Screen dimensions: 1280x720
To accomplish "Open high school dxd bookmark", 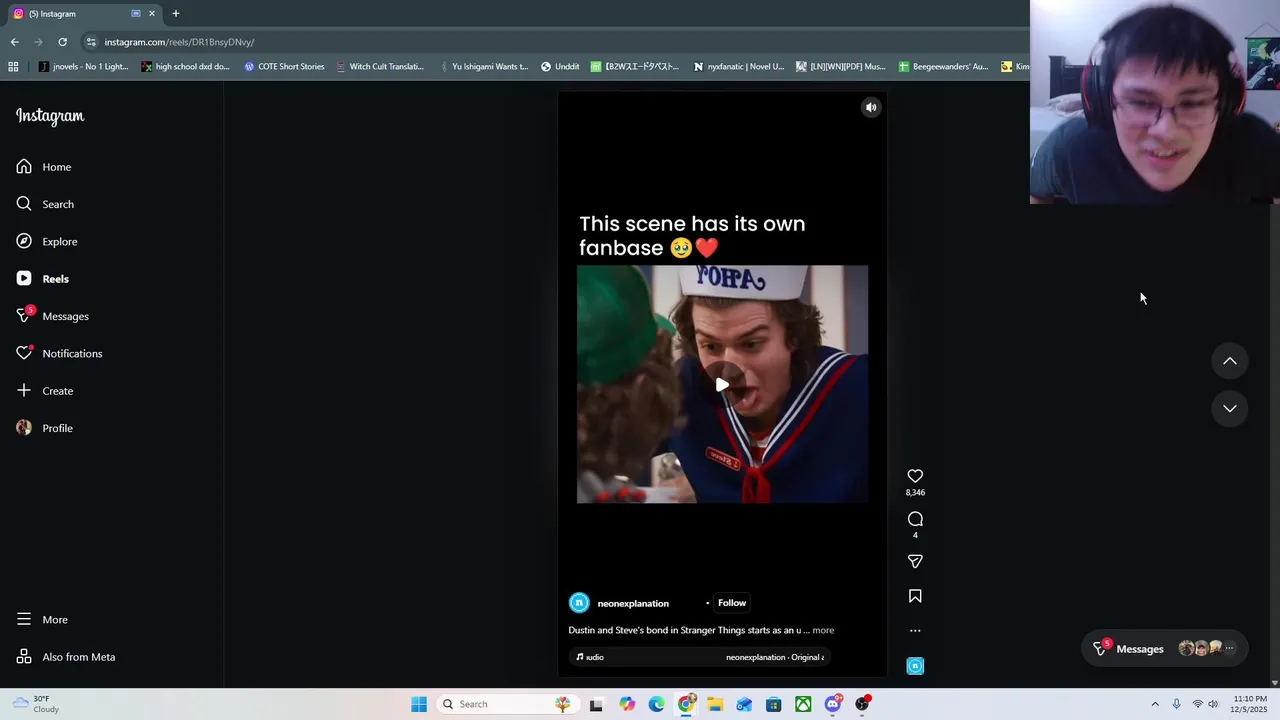I will (x=185, y=67).
